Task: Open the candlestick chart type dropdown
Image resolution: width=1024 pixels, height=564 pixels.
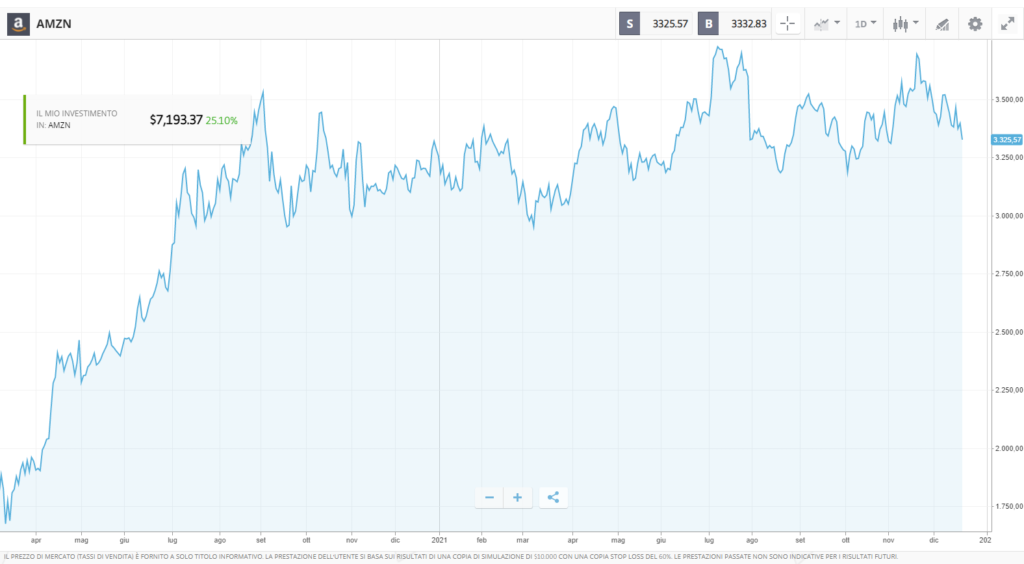Action: pyautogui.click(x=905, y=24)
